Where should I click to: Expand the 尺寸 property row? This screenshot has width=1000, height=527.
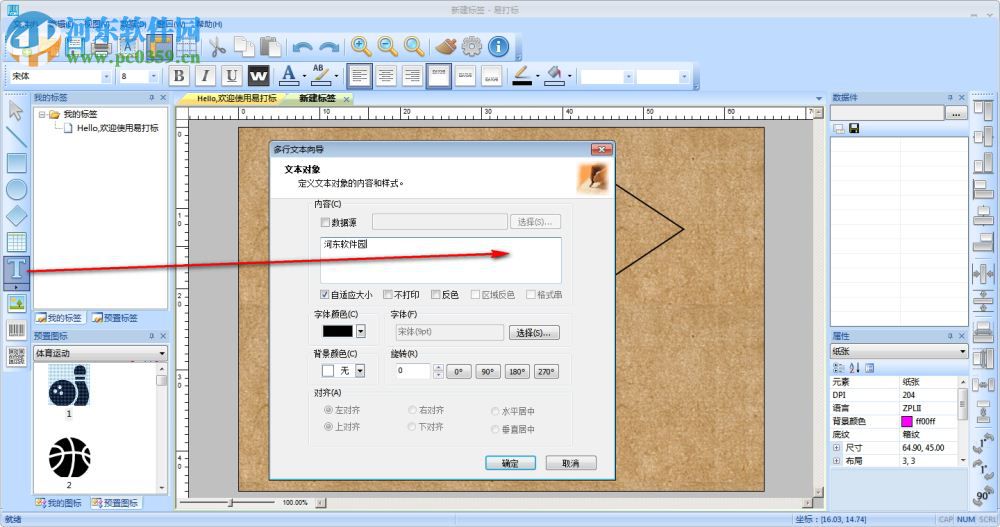(x=837, y=447)
